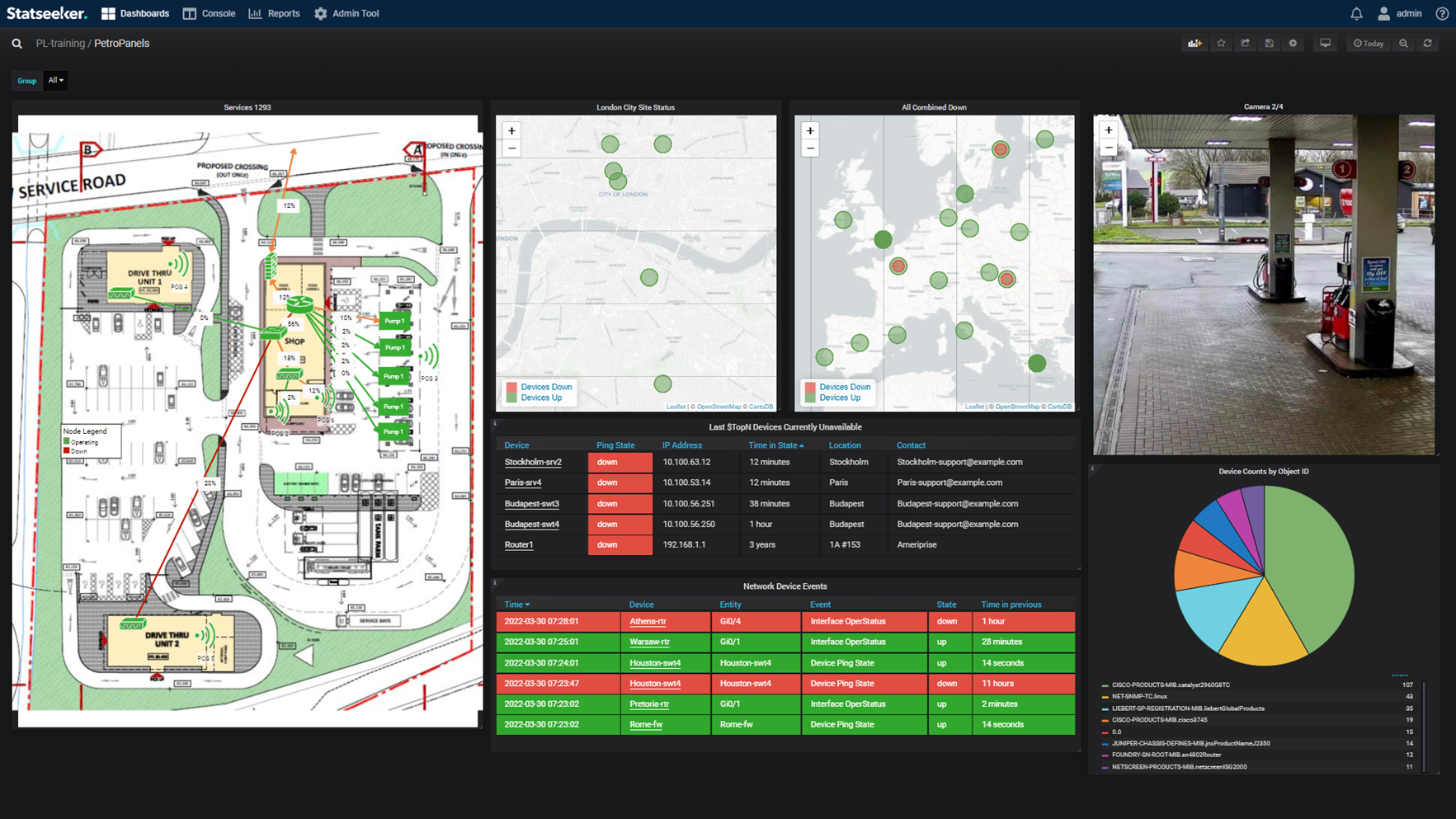This screenshot has height=819, width=1456.
Task: Toggle the NET-SNMP-TC.linux legend series
Action: (1138, 696)
